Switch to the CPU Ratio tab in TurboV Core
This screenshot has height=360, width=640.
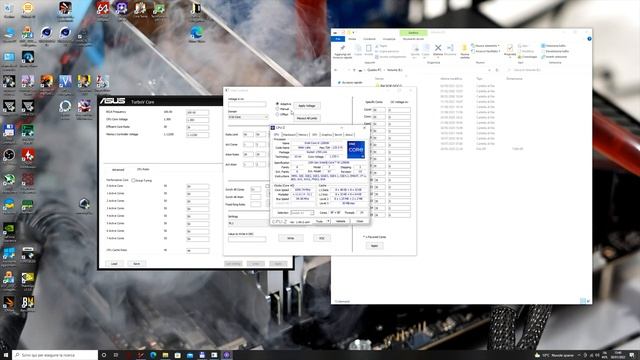143,169
